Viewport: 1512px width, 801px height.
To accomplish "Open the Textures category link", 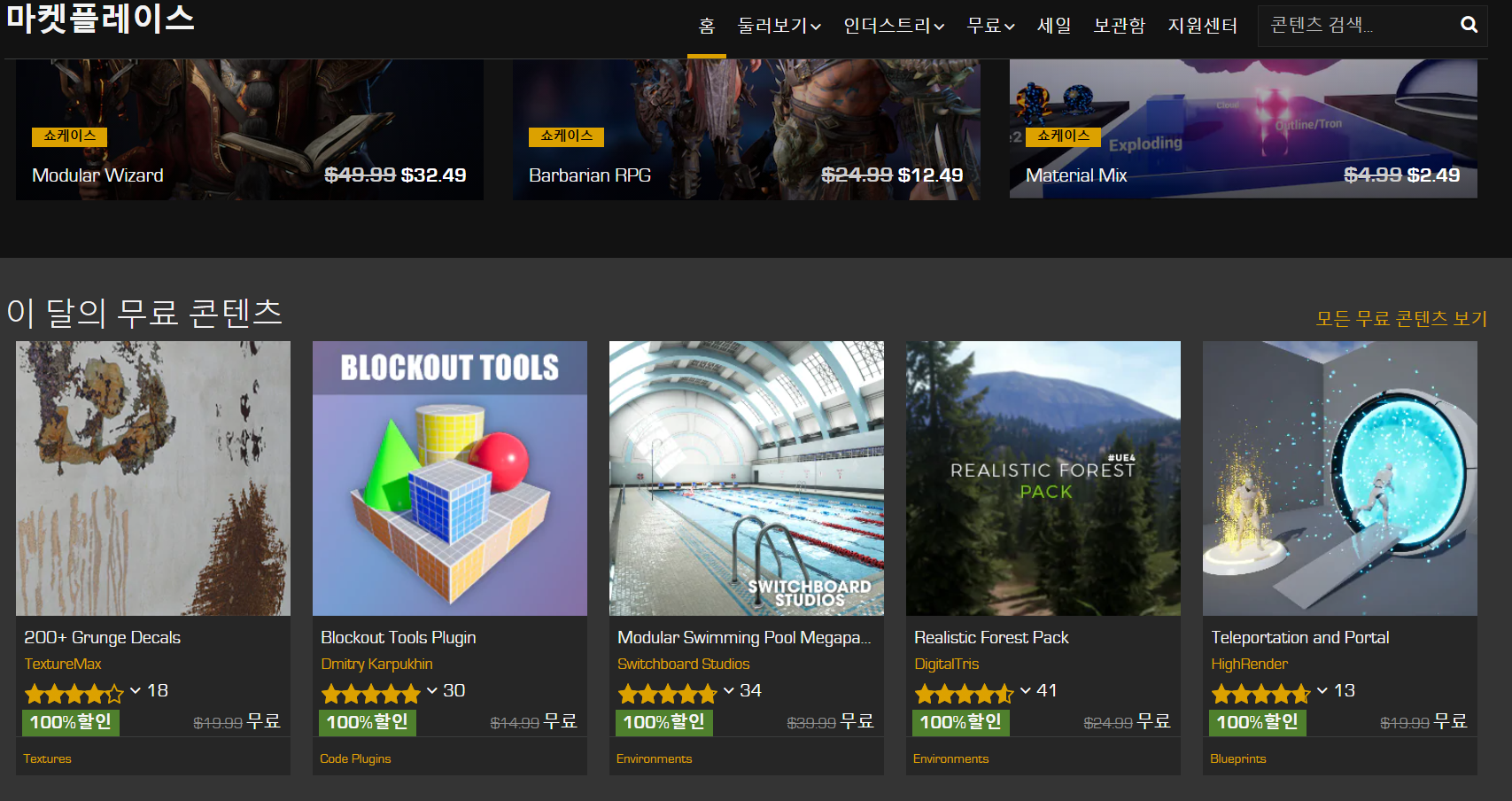I will [47, 758].
